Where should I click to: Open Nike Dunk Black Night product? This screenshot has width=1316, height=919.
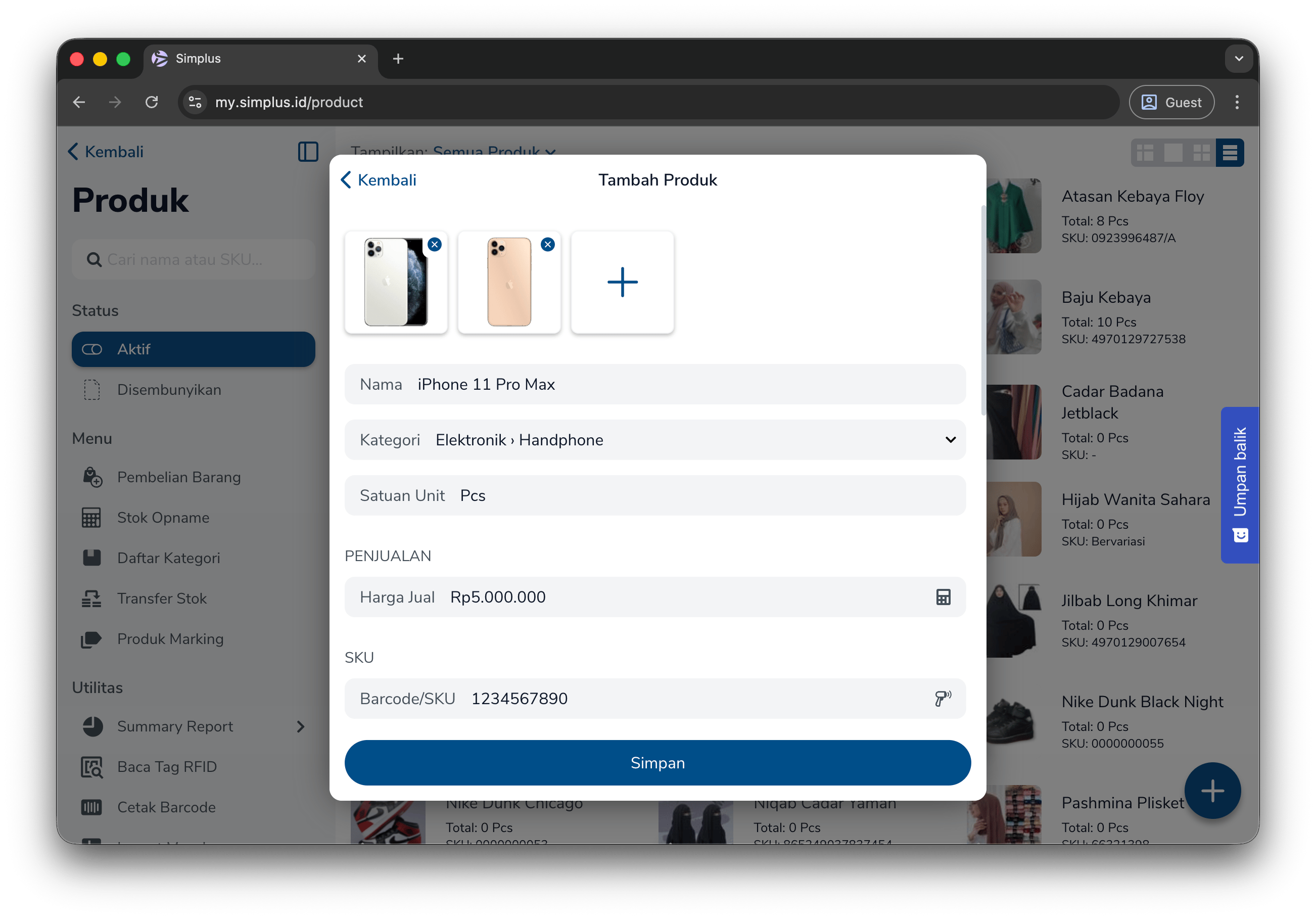[x=1142, y=702]
